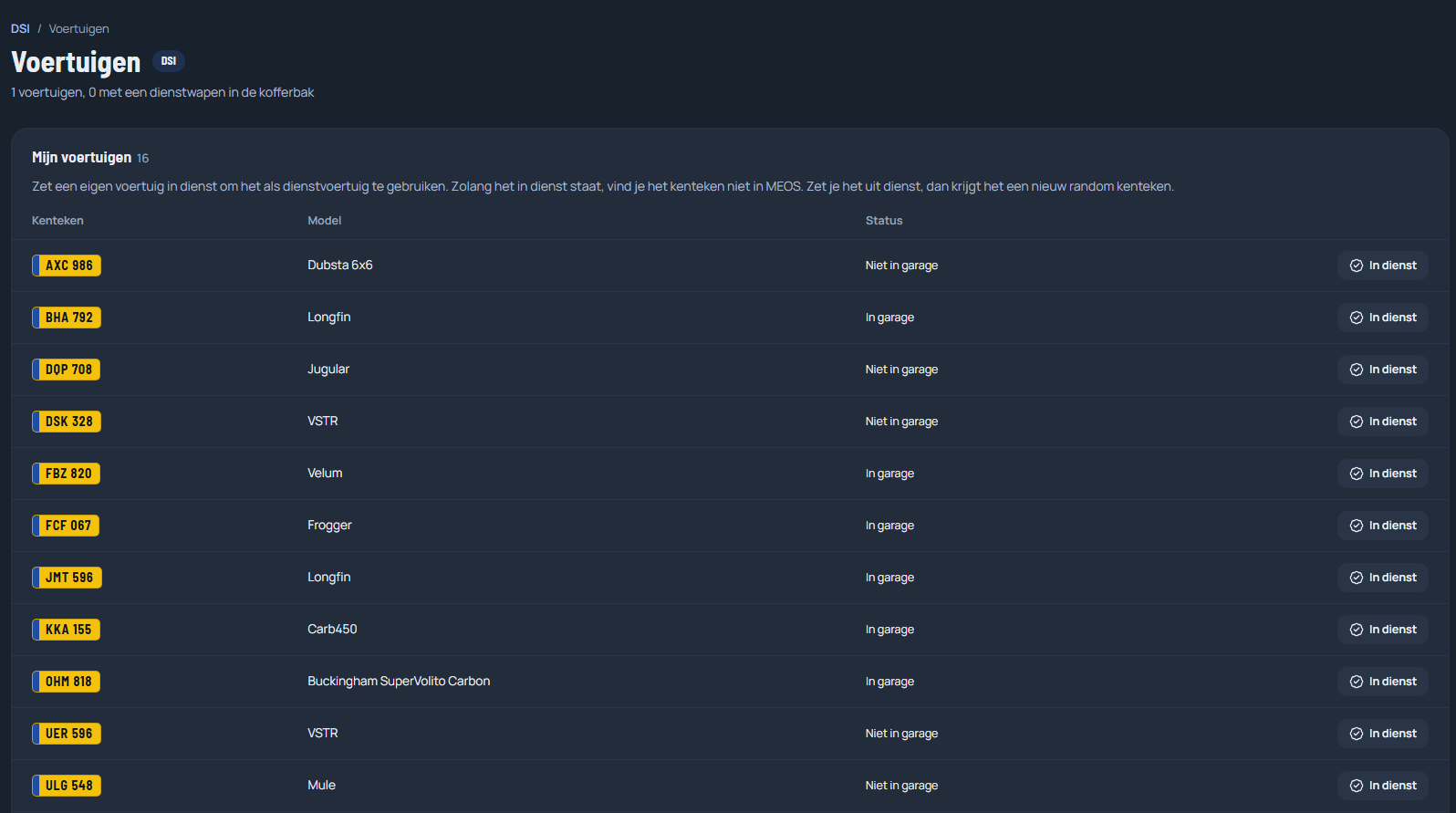Screen dimensions: 1456x813
Task: Click Voertuigen breadcrumb item
Action: coord(78,29)
